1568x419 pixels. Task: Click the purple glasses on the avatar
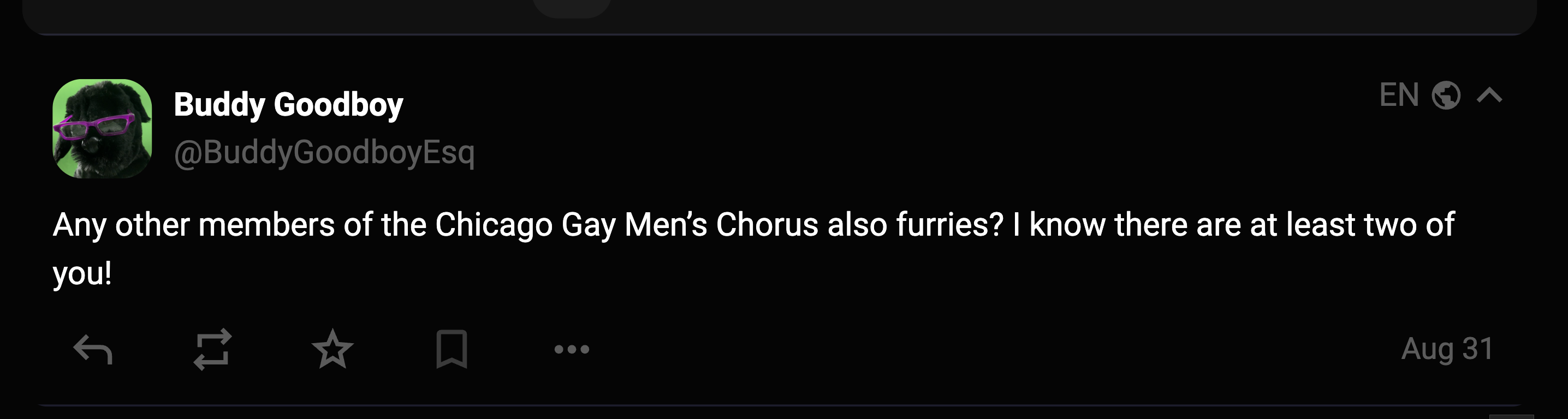pyautogui.click(x=94, y=126)
